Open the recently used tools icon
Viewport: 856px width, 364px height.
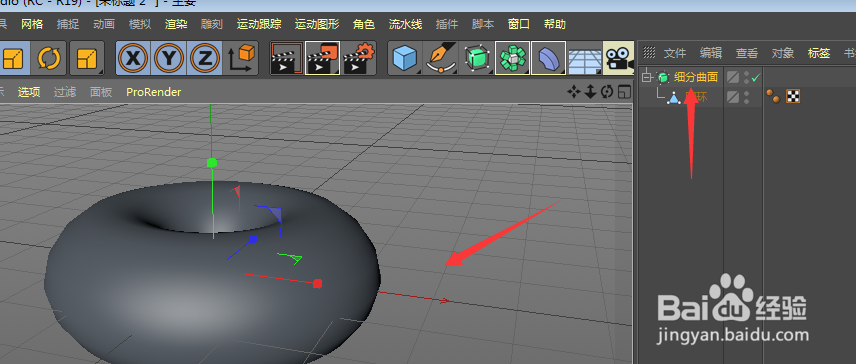click(x=87, y=58)
